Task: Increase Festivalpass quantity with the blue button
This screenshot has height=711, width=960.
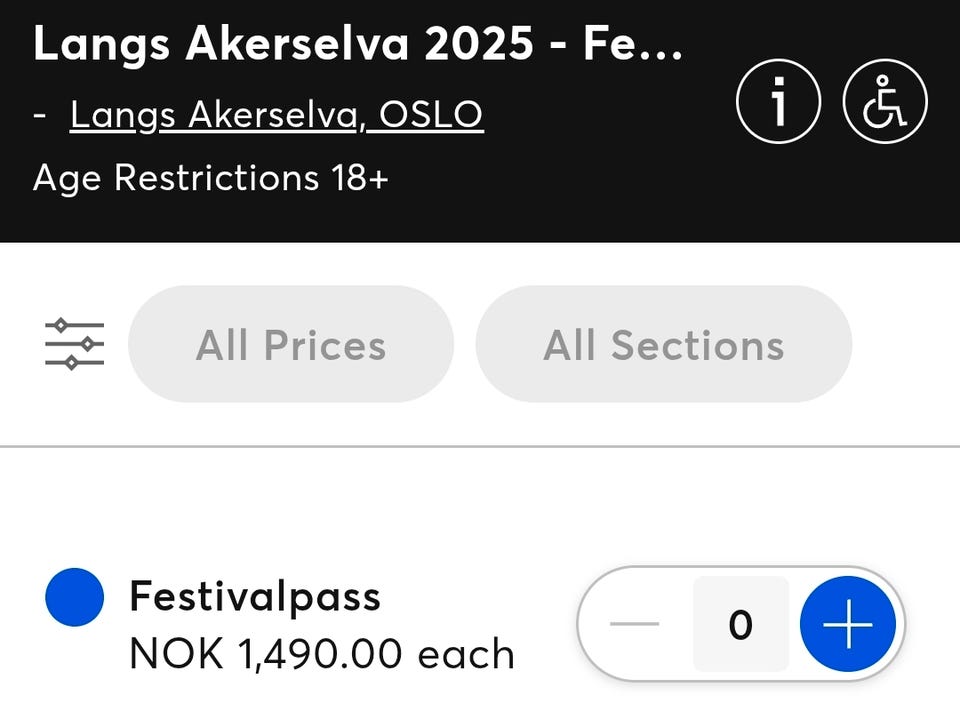Action: tap(846, 625)
